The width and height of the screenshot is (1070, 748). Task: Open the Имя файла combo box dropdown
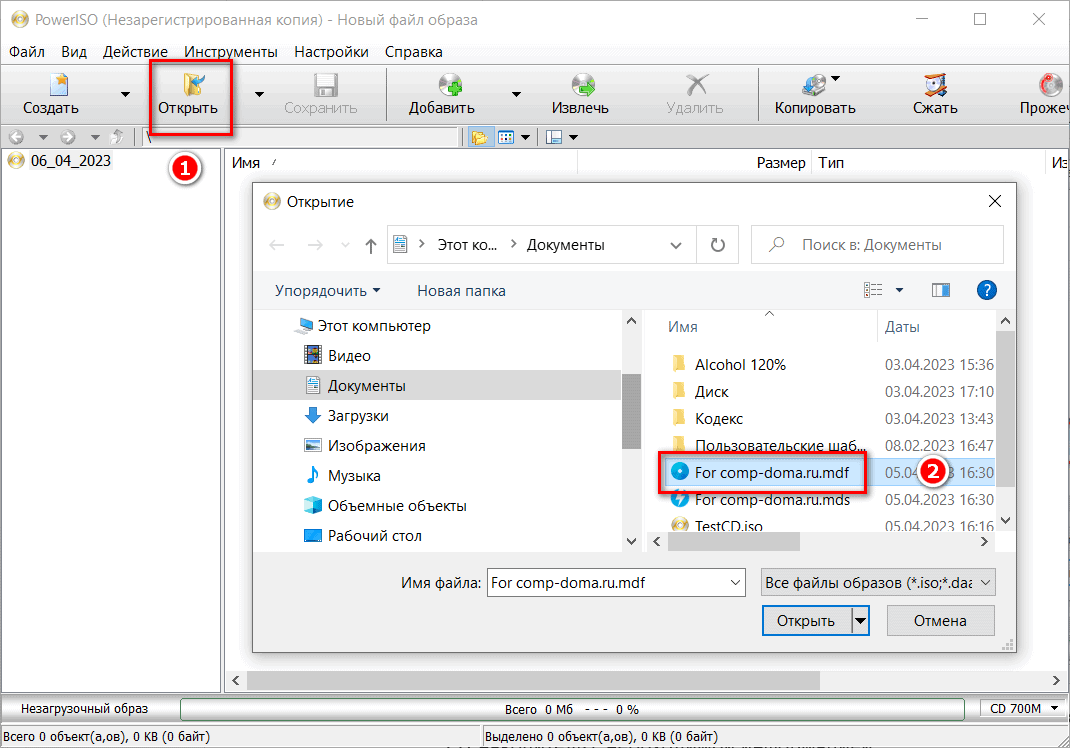[x=735, y=583]
